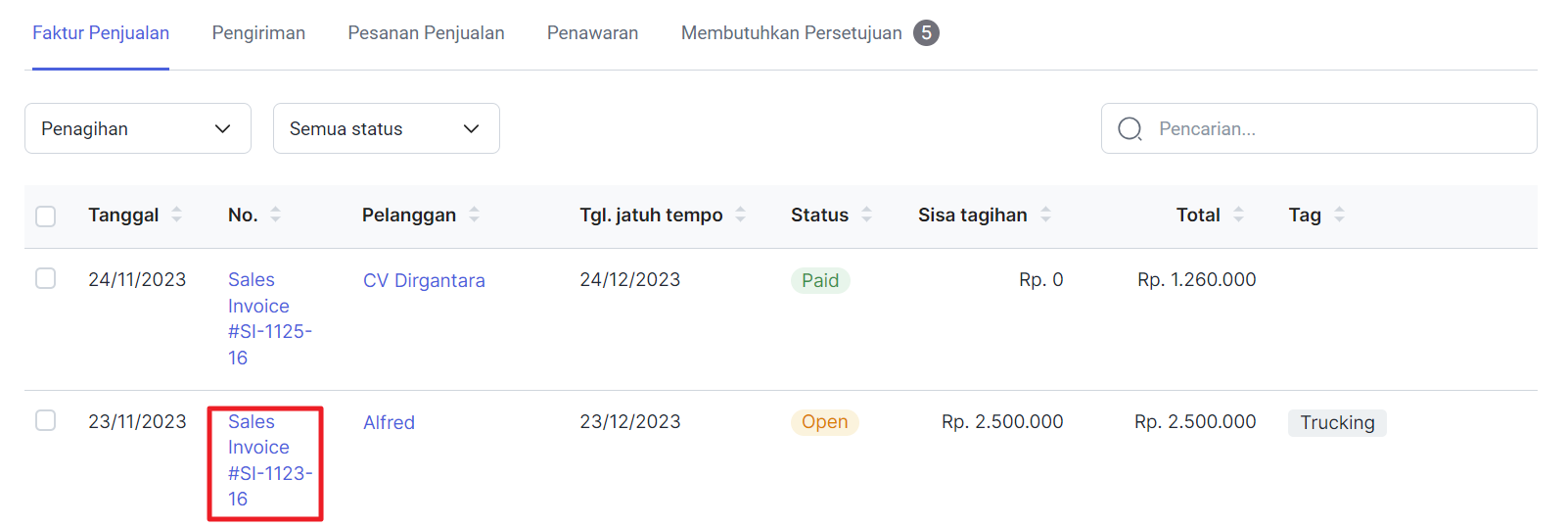Screen dimensions: 1568x527
Task: Open the Pesanan Penjualan tab
Action: point(426,33)
